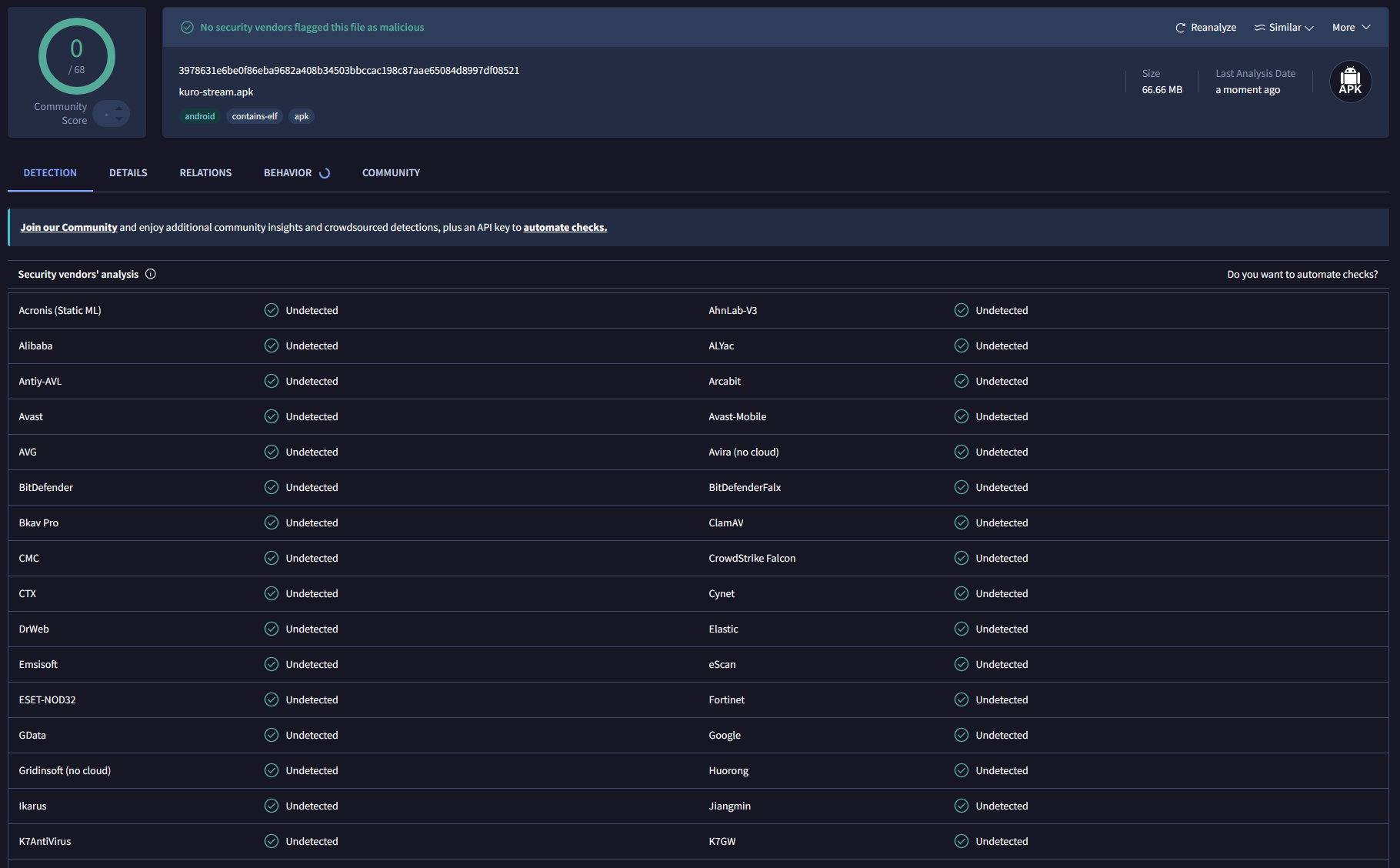Click the check icon in Avast row
This screenshot has height=868, width=1400.
coord(272,416)
